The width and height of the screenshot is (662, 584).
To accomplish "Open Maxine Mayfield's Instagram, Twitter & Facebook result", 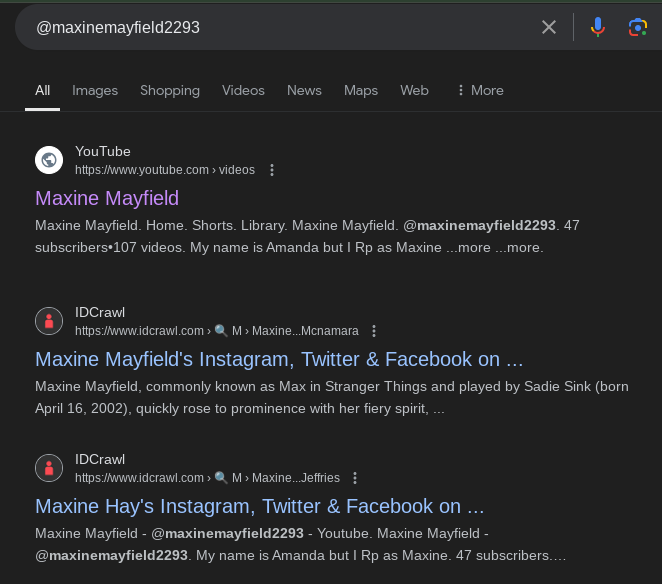I will (x=279, y=359).
